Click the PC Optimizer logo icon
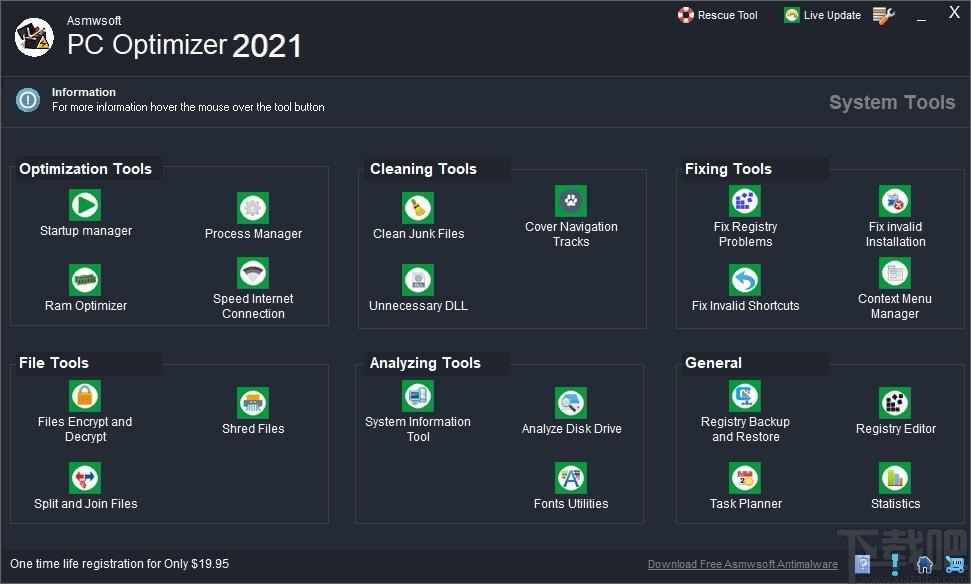 point(34,37)
